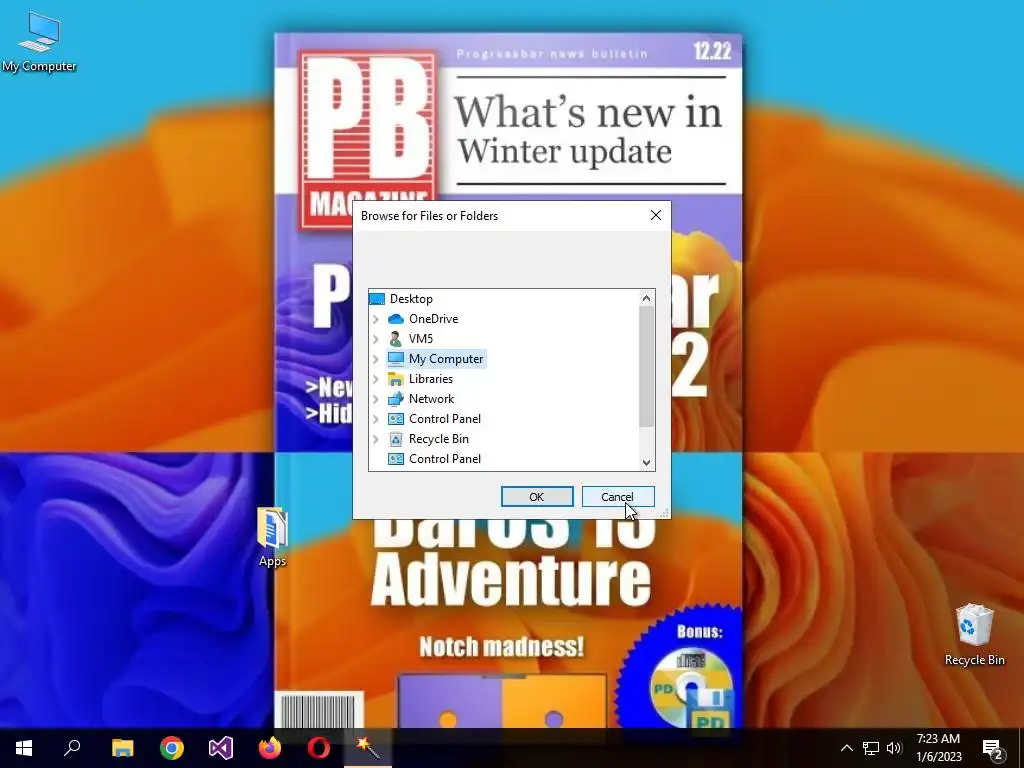The width and height of the screenshot is (1024, 768).
Task: Launch Firefox from taskbar
Action: (270, 748)
